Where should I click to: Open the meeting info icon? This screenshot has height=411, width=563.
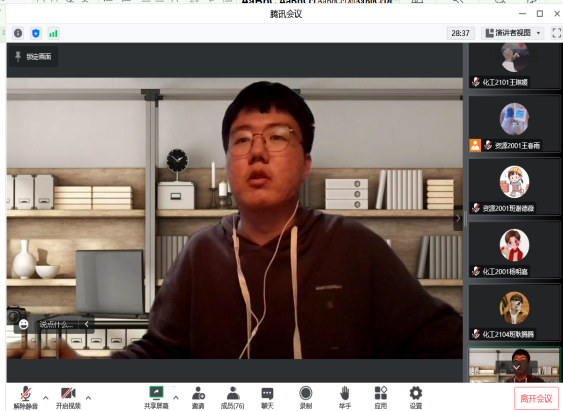point(18,33)
